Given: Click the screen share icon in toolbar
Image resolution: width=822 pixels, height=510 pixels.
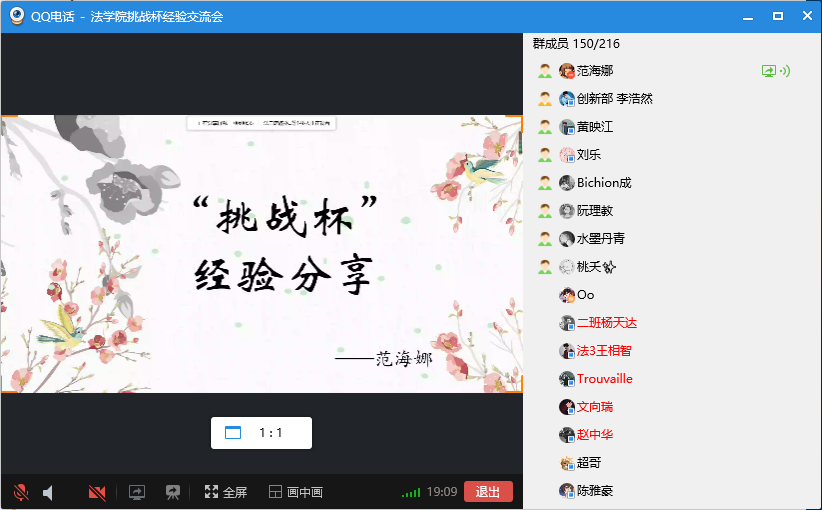Looking at the screenshot, I should (137, 492).
